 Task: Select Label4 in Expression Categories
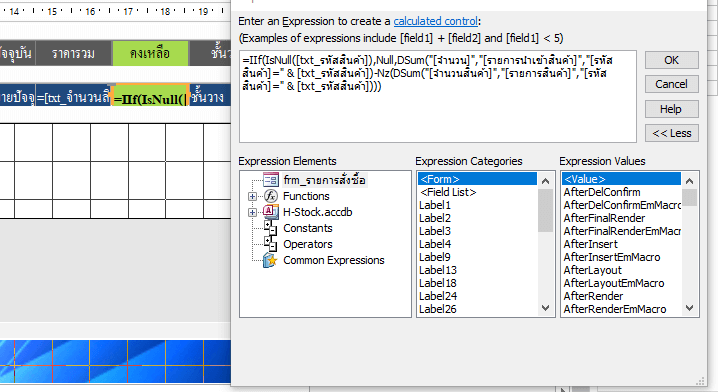point(477,244)
